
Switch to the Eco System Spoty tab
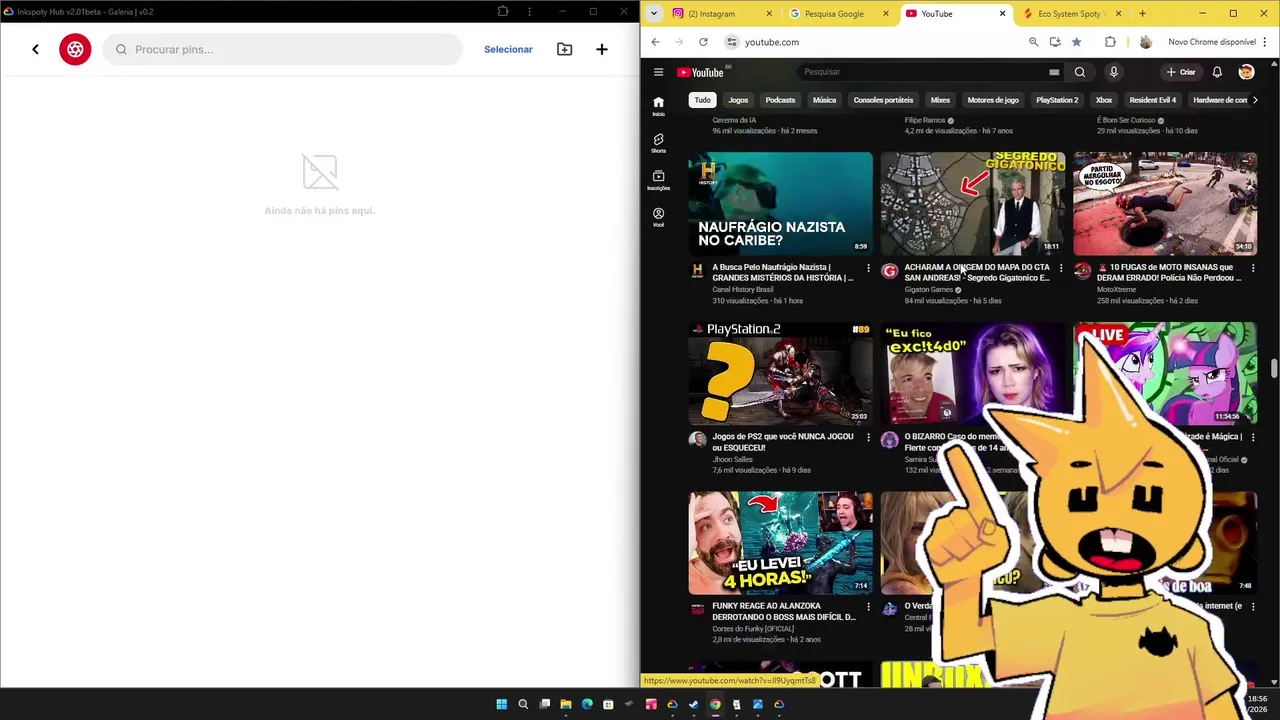(1070, 14)
